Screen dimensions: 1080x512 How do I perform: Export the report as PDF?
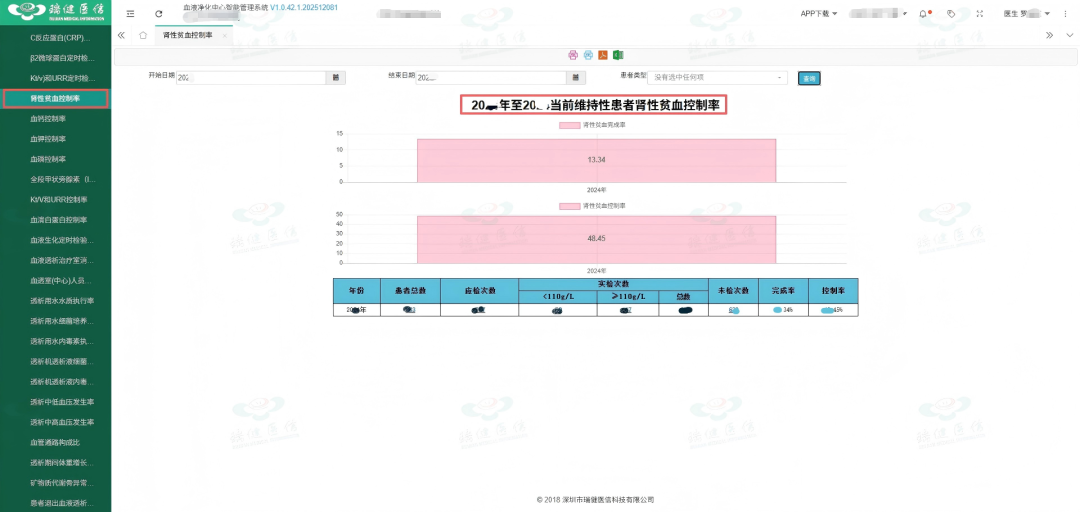click(603, 54)
